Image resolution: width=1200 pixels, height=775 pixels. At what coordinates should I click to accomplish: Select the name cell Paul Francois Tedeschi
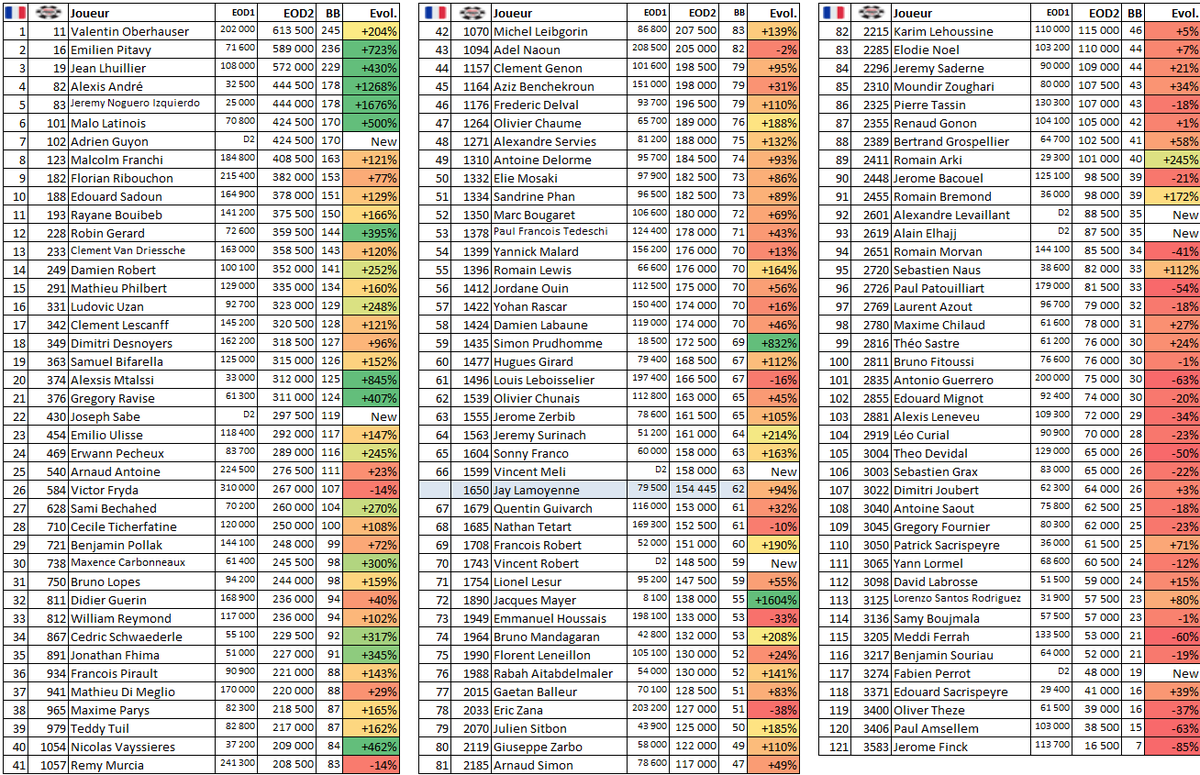[560, 234]
